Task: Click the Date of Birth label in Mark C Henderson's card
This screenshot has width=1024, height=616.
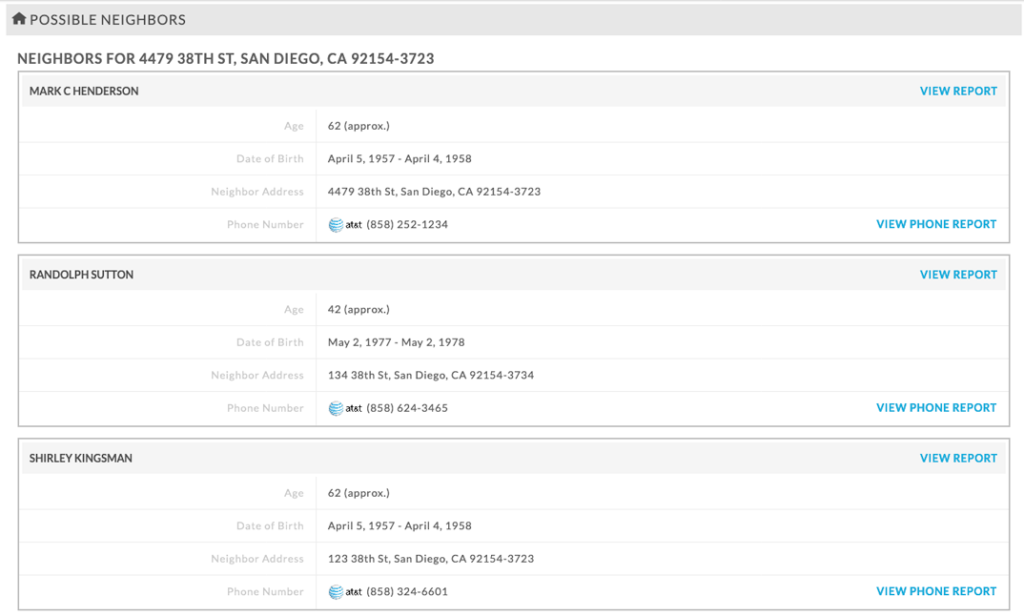Action: point(270,159)
